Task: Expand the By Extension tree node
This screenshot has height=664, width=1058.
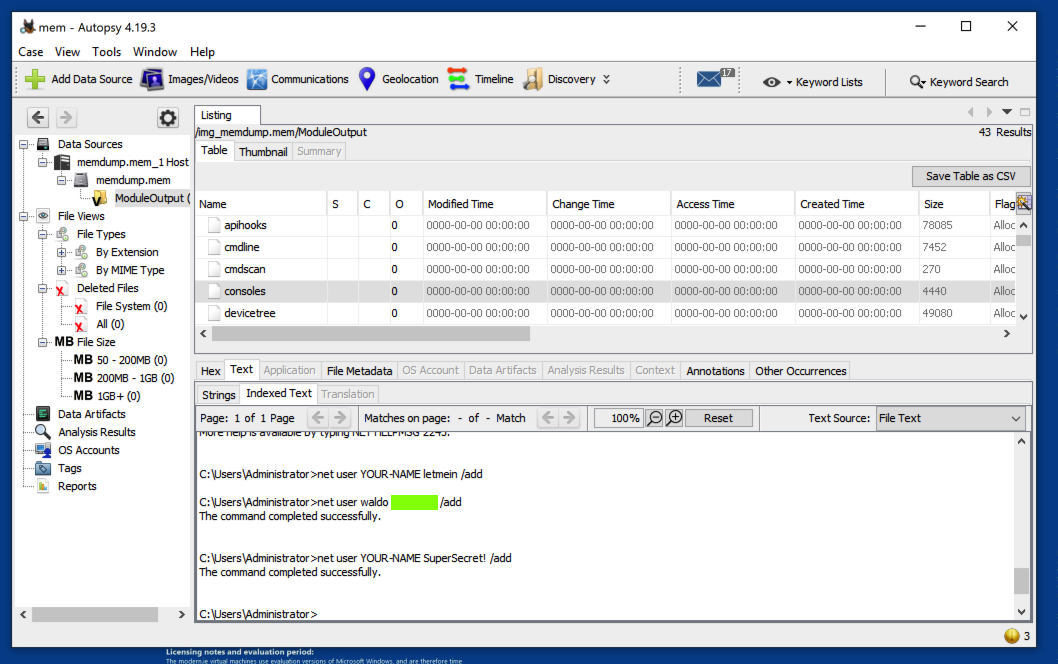Action: click(x=63, y=252)
